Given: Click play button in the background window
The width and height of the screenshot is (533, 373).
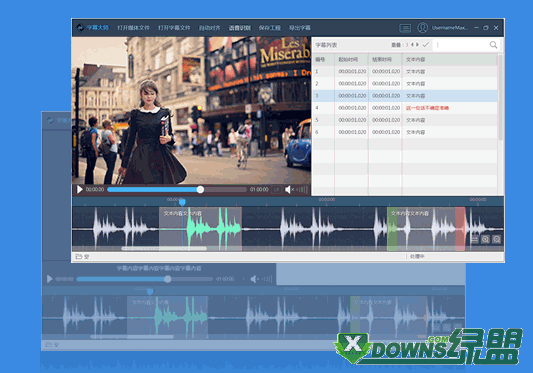Looking at the screenshot, I should (x=50, y=279).
